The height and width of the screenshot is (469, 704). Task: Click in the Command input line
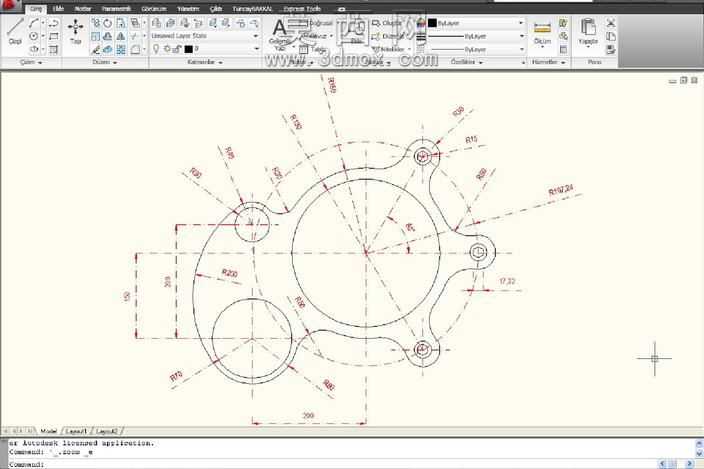click(x=332, y=465)
